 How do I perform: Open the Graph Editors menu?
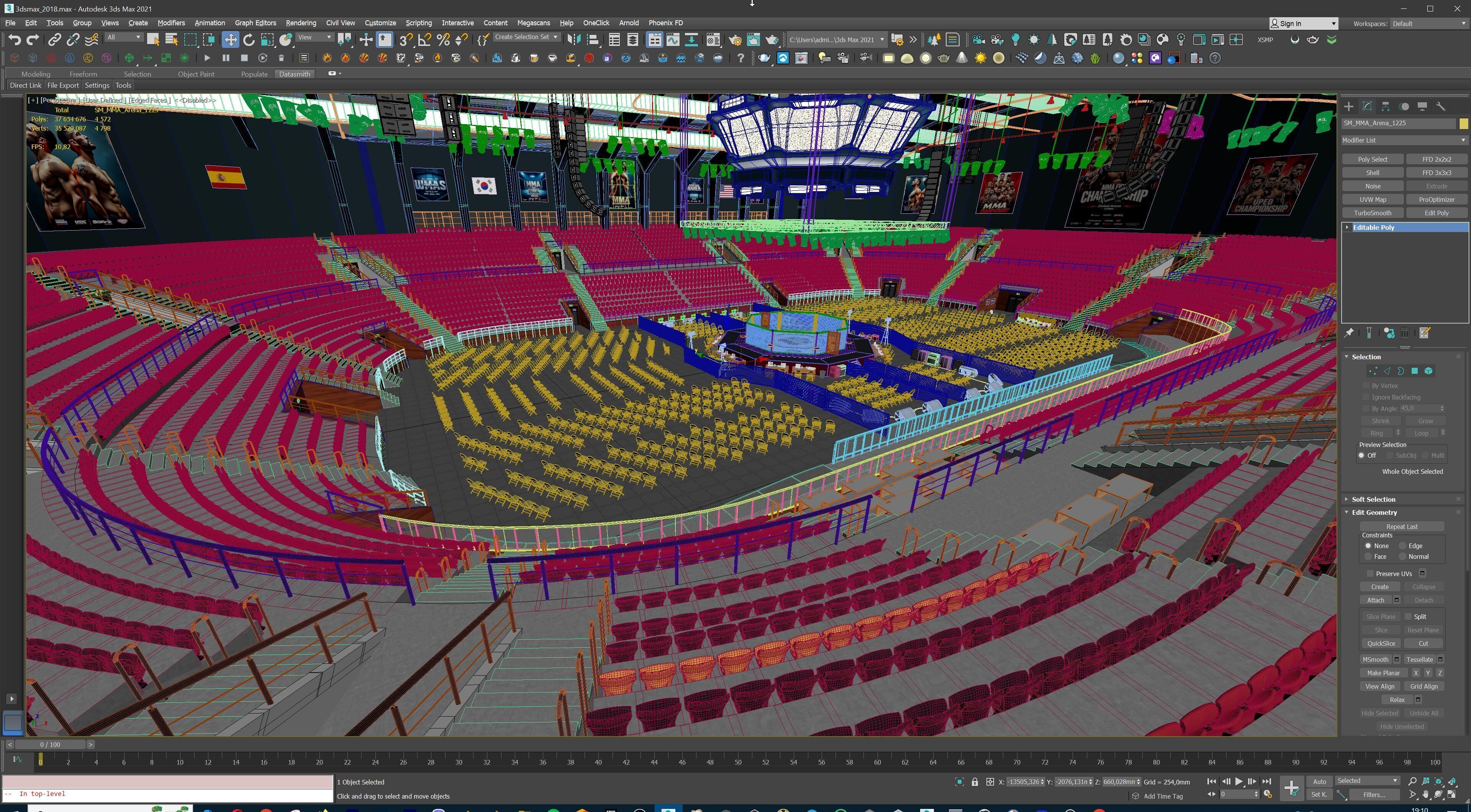(x=255, y=23)
